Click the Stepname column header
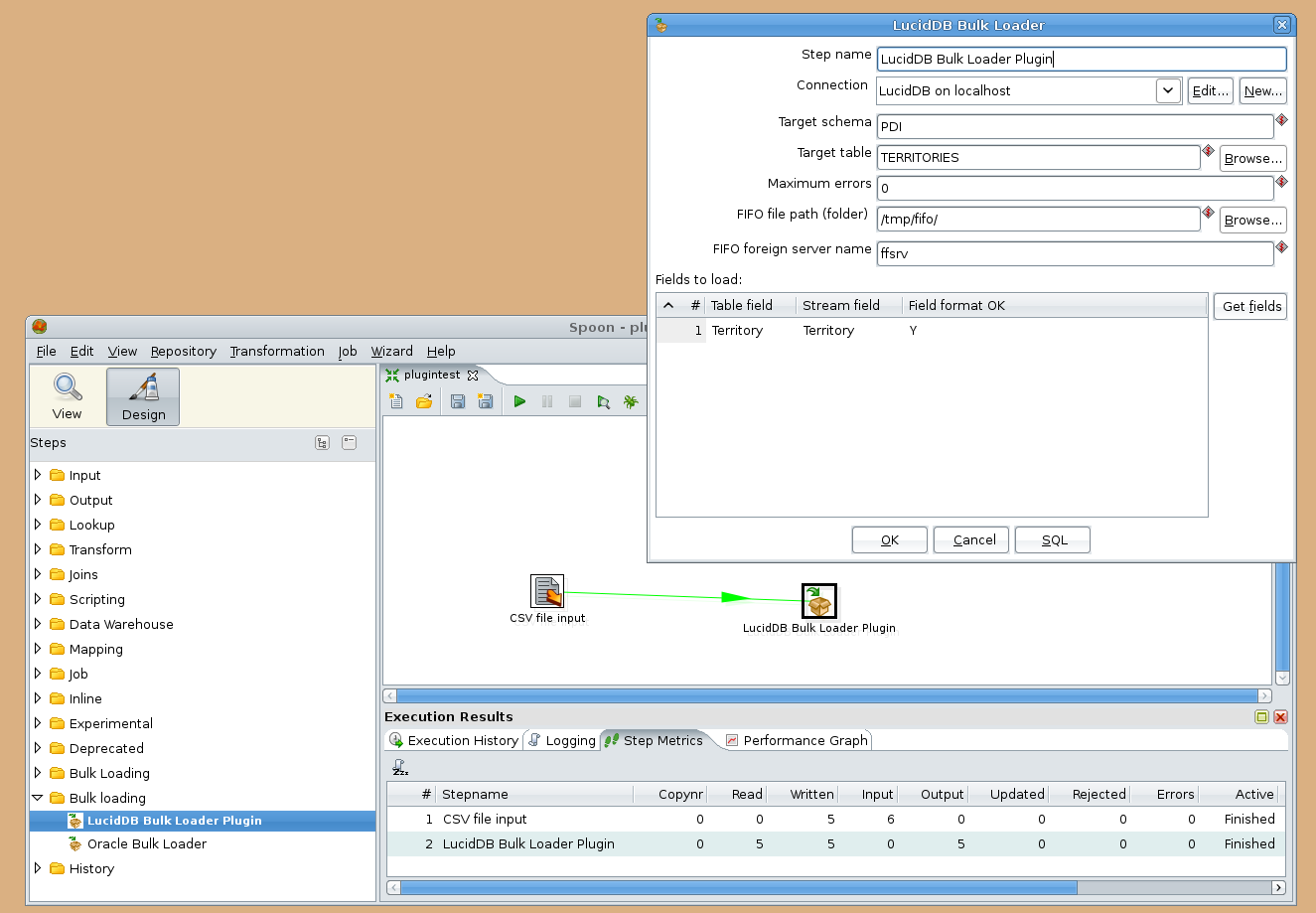The height and width of the screenshot is (913, 1316). tap(535, 794)
